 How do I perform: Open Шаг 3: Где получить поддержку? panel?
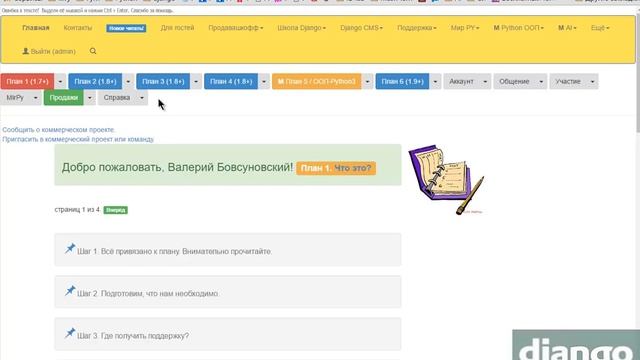[x=228, y=334]
